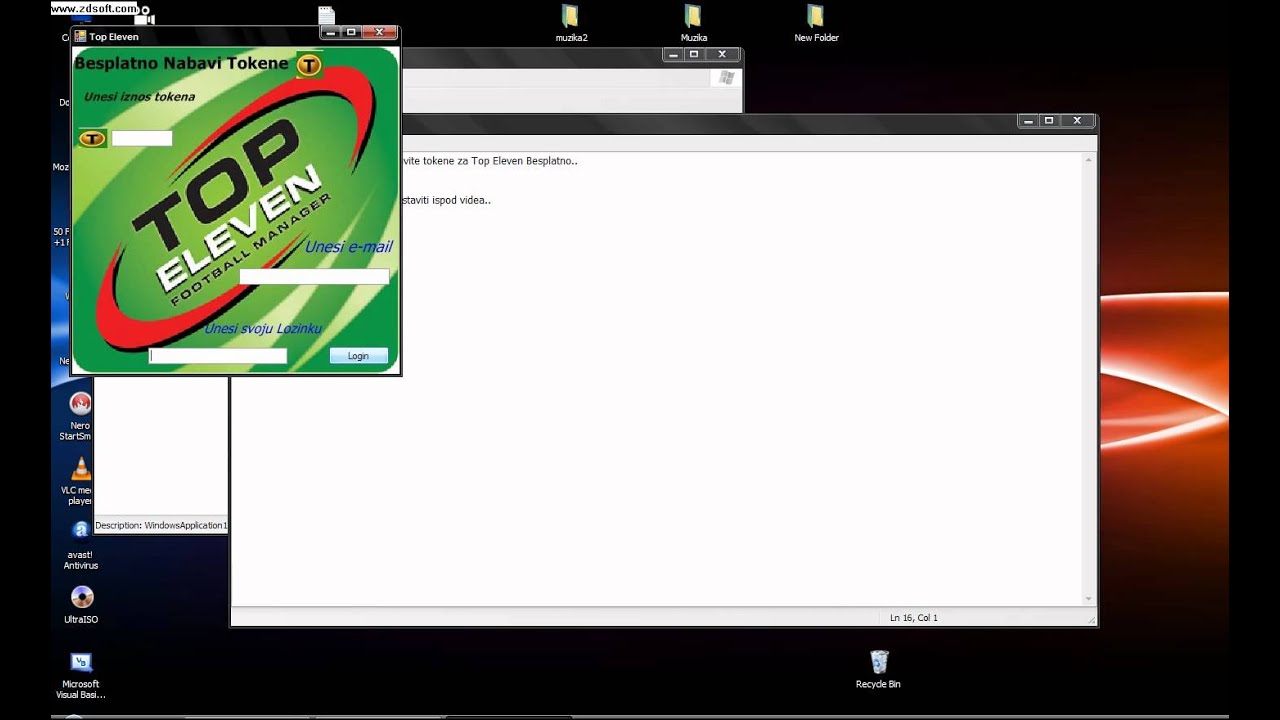Select the Recycle Bin icon
Image resolution: width=1280 pixels, height=720 pixels.
click(878, 669)
